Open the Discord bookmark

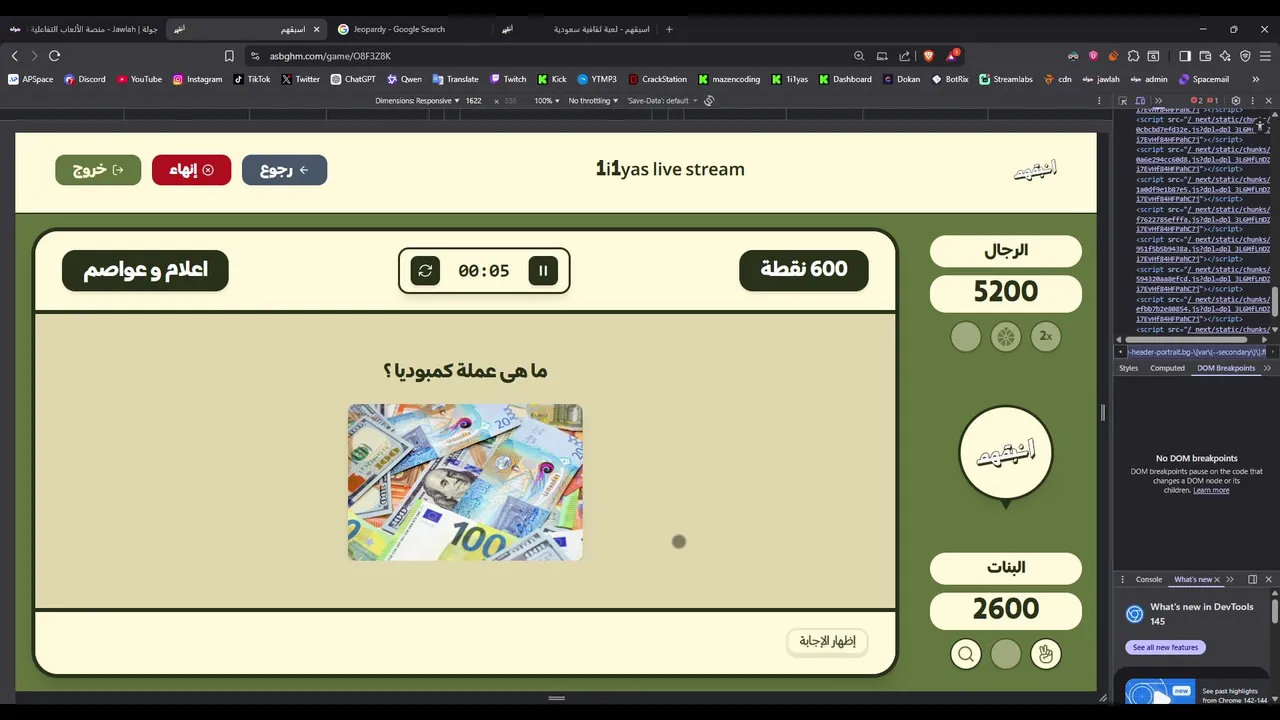coord(85,79)
